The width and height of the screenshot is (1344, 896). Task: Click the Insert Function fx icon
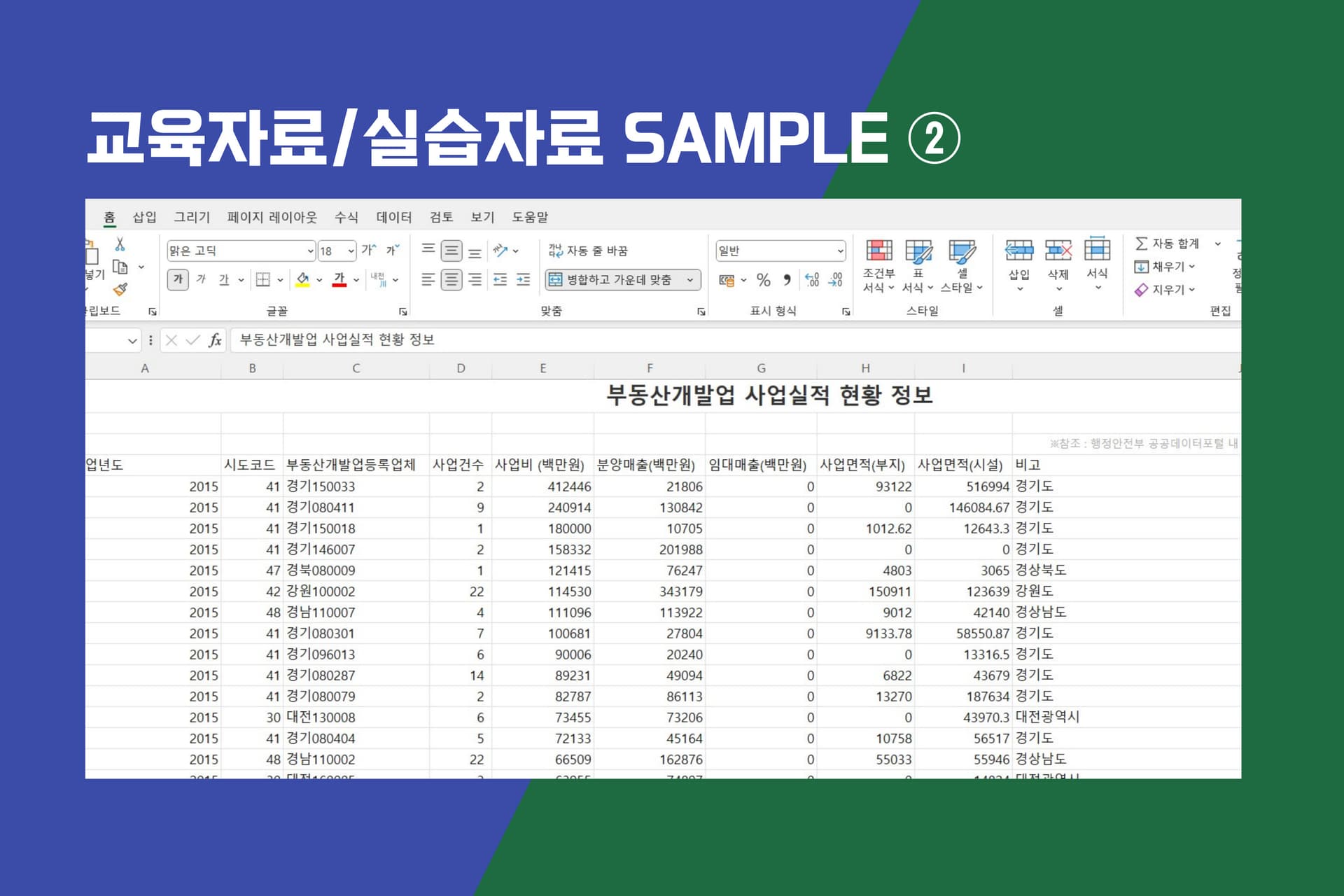tap(215, 340)
